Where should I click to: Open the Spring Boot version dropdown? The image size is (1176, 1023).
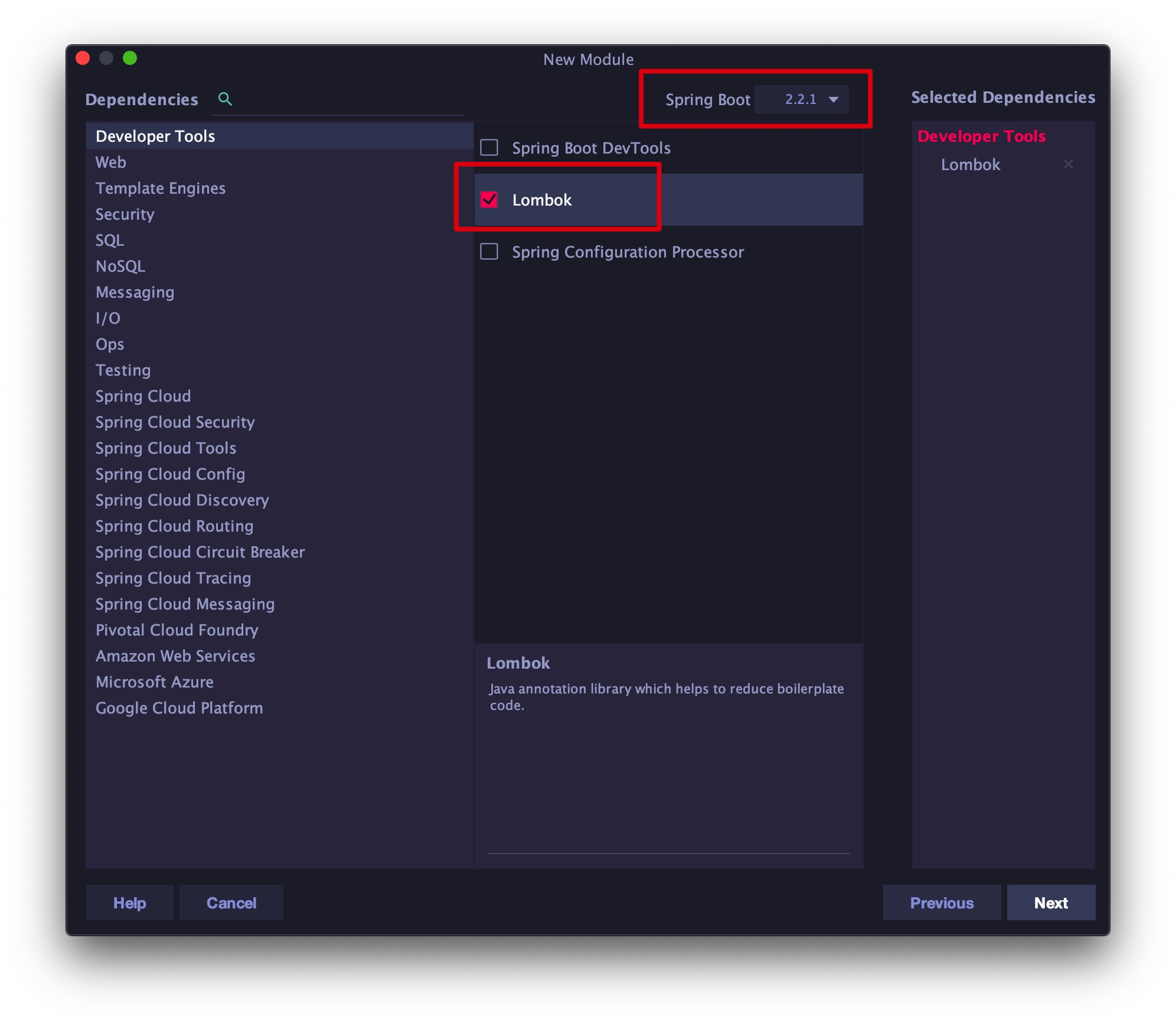tap(800, 99)
